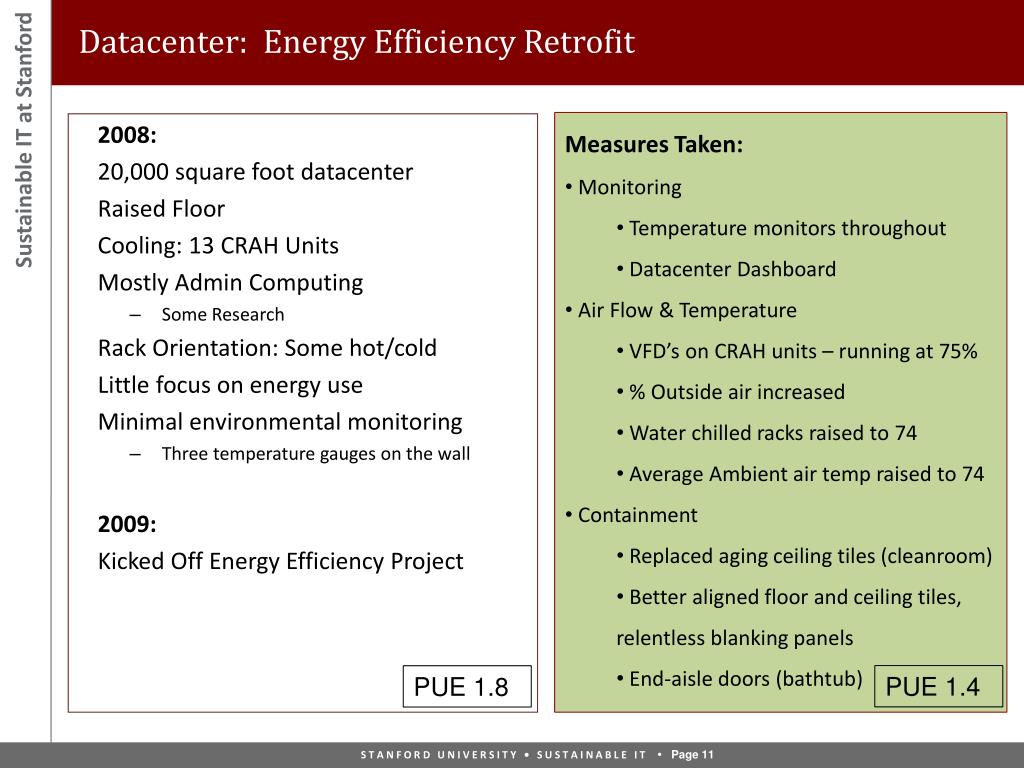
Task: Select 'Three temperature gauges on the wall'
Action: (x=316, y=454)
